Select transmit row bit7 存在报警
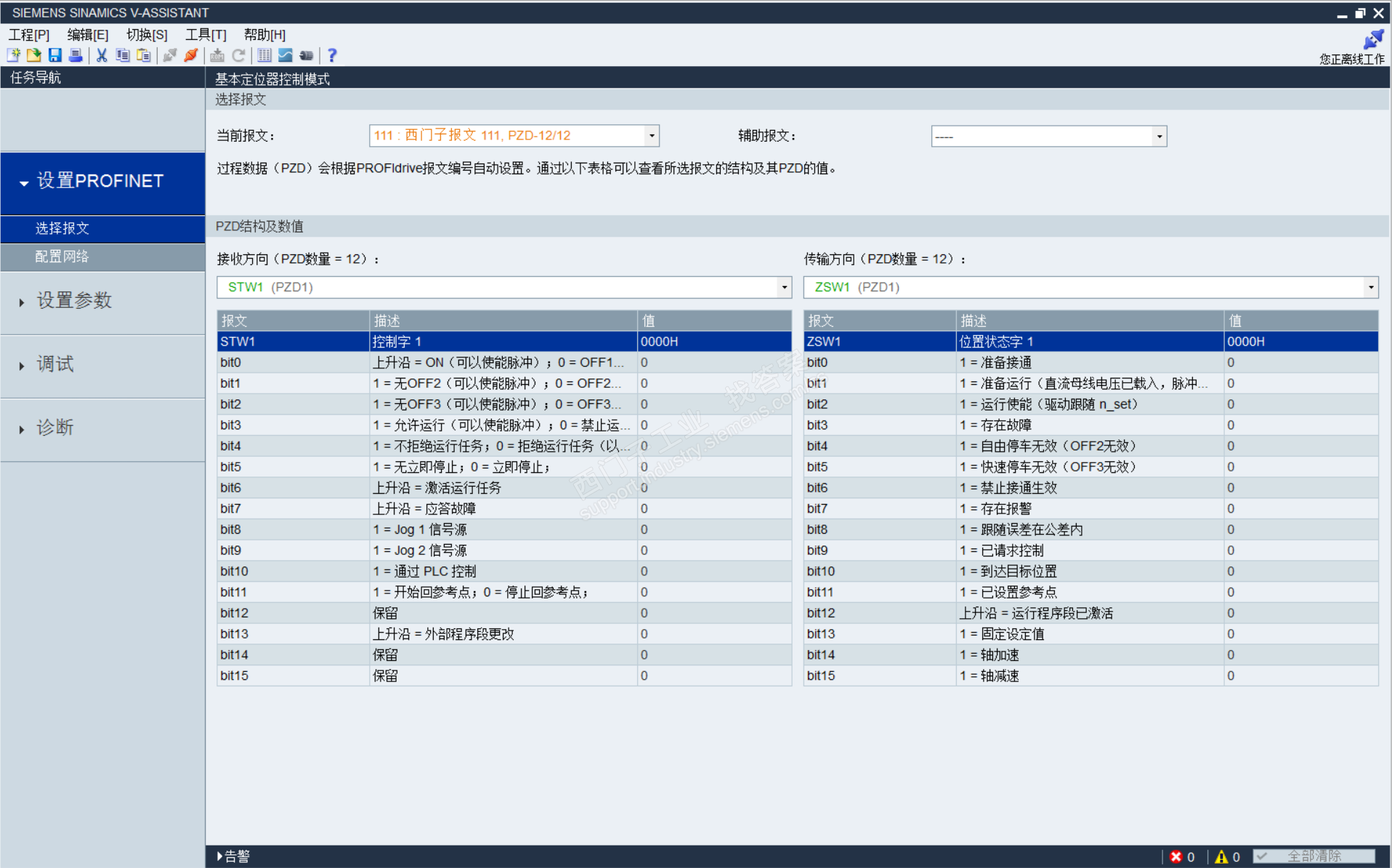1392x868 pixels. (1090, 508)
